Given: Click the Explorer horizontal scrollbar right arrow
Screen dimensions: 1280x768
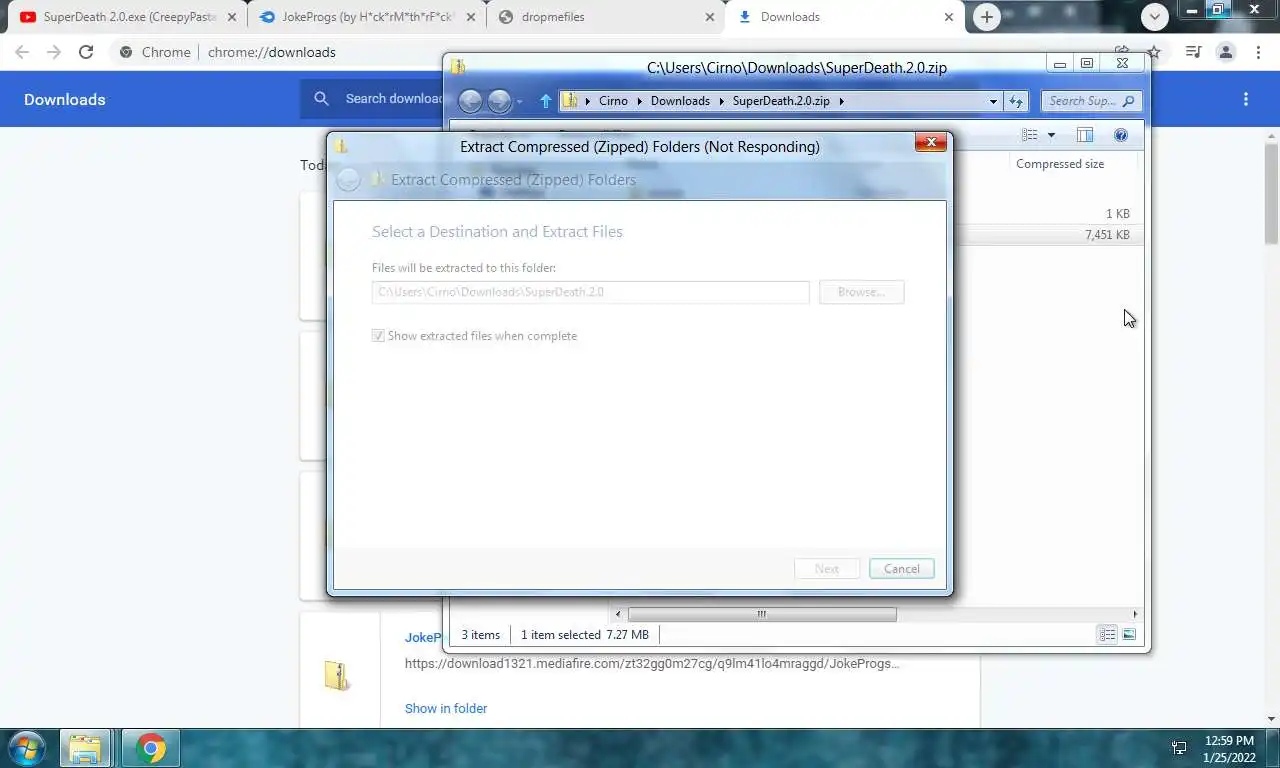Looking at the screenshot, I should pos(1134,614).
